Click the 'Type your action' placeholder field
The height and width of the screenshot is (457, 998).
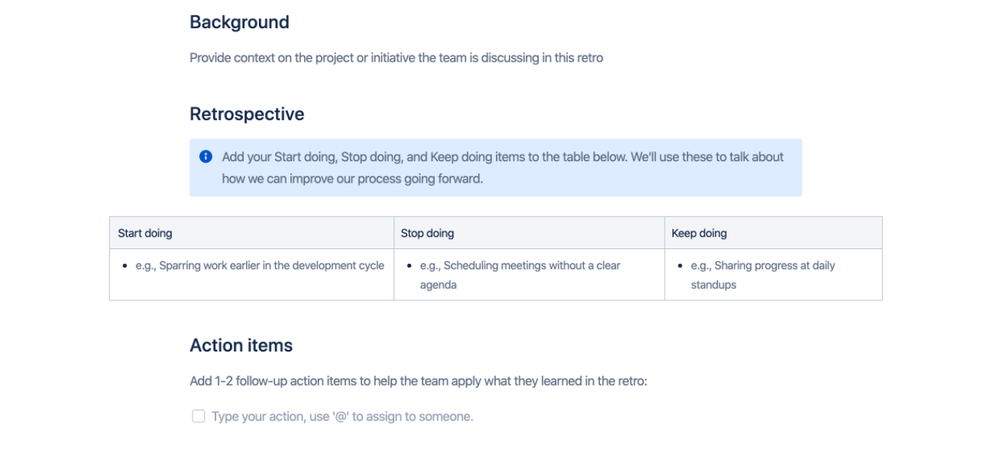click(342, 416)
